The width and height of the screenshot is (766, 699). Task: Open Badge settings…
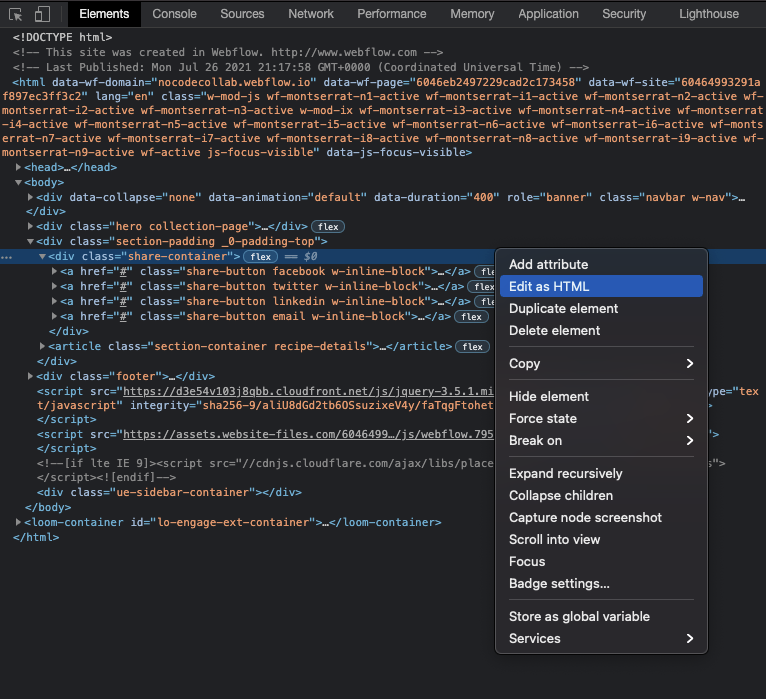tap(601, 583)
